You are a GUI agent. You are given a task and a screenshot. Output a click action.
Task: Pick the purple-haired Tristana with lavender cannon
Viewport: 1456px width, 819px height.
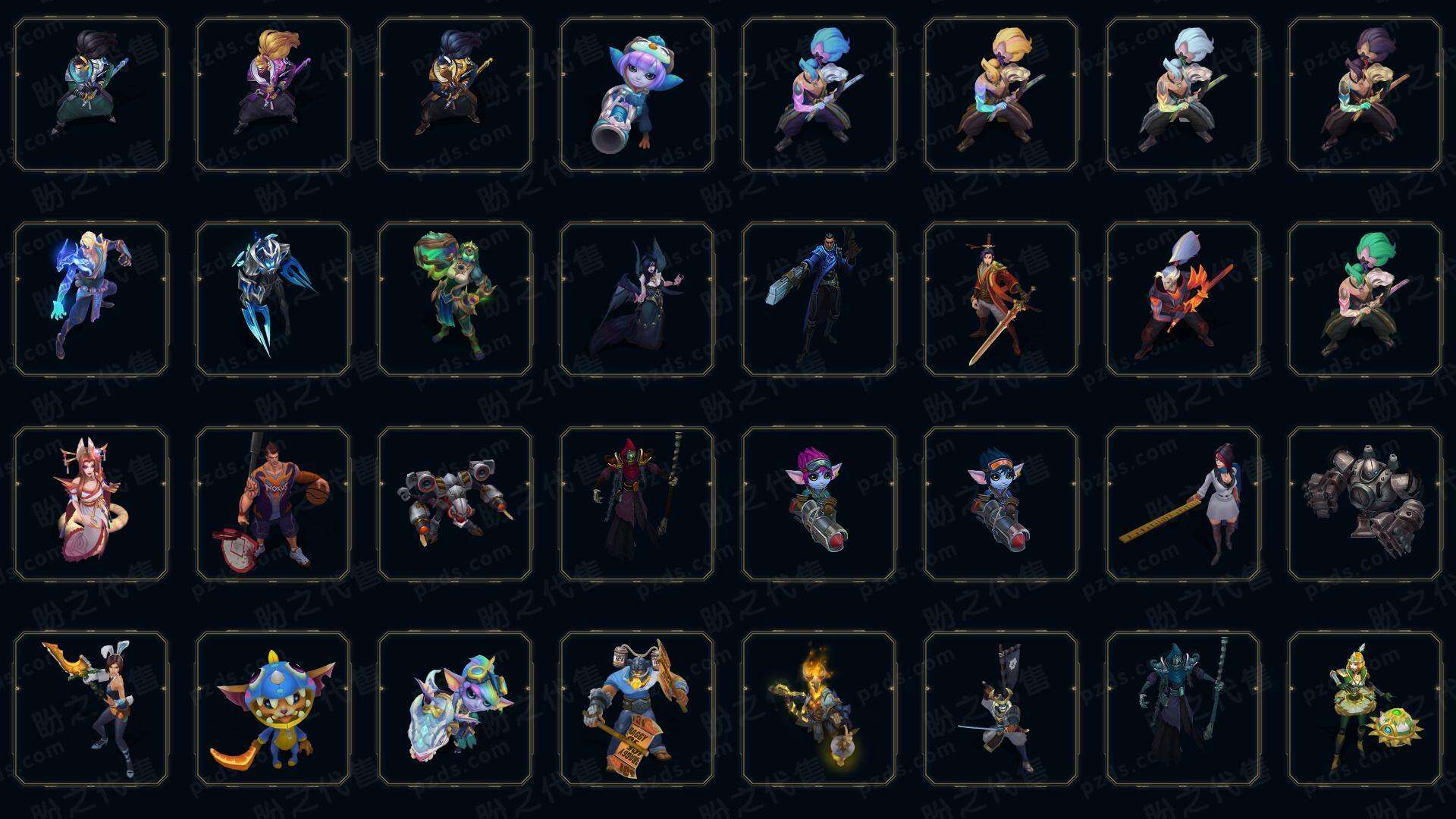[637, 95]
